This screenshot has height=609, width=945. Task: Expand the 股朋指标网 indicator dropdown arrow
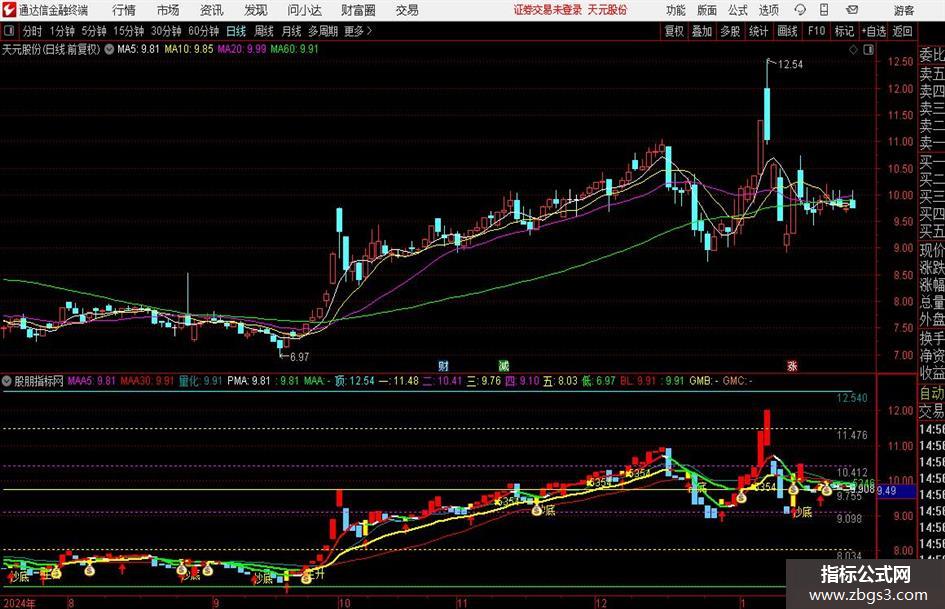coord(7,381)
